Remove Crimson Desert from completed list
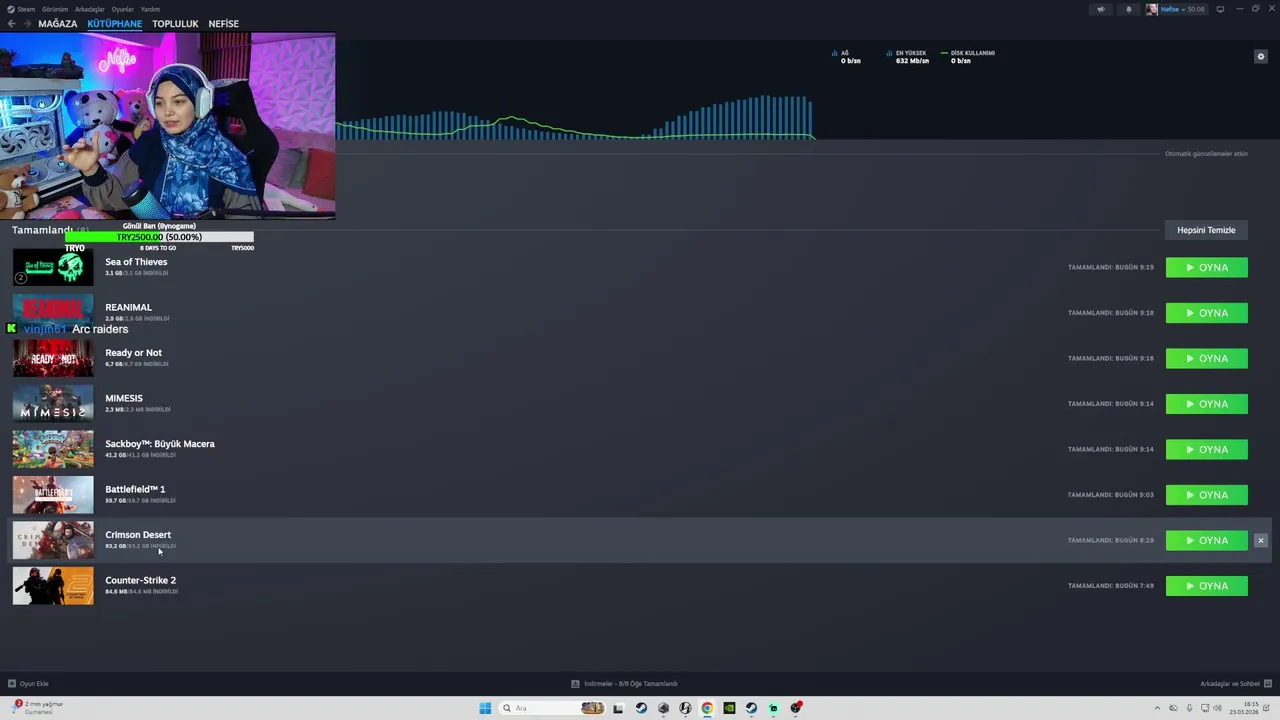The height and width of the screenshot is (720, 1280). click(x=1260, y=540)
